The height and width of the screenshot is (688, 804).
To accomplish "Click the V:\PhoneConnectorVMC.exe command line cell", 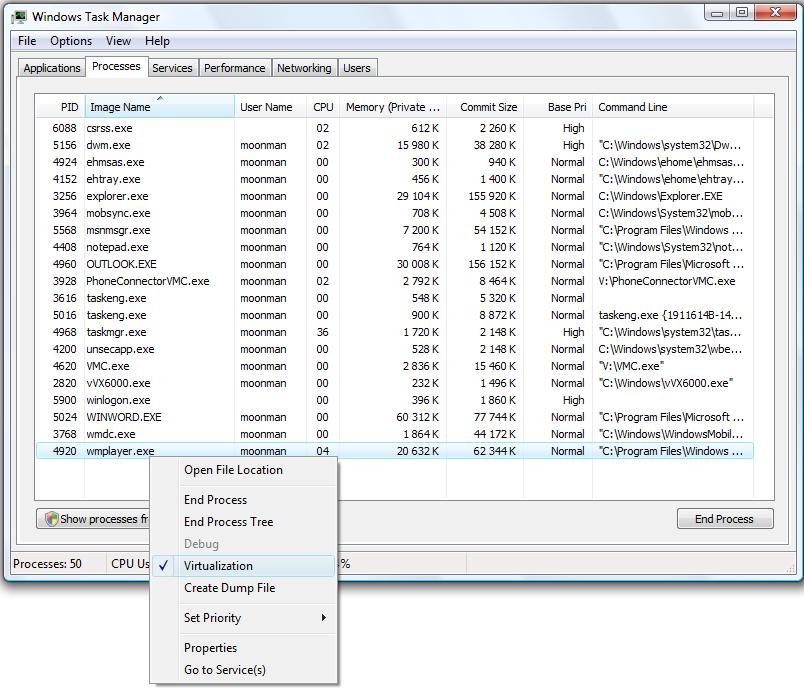I will (667, 281).
